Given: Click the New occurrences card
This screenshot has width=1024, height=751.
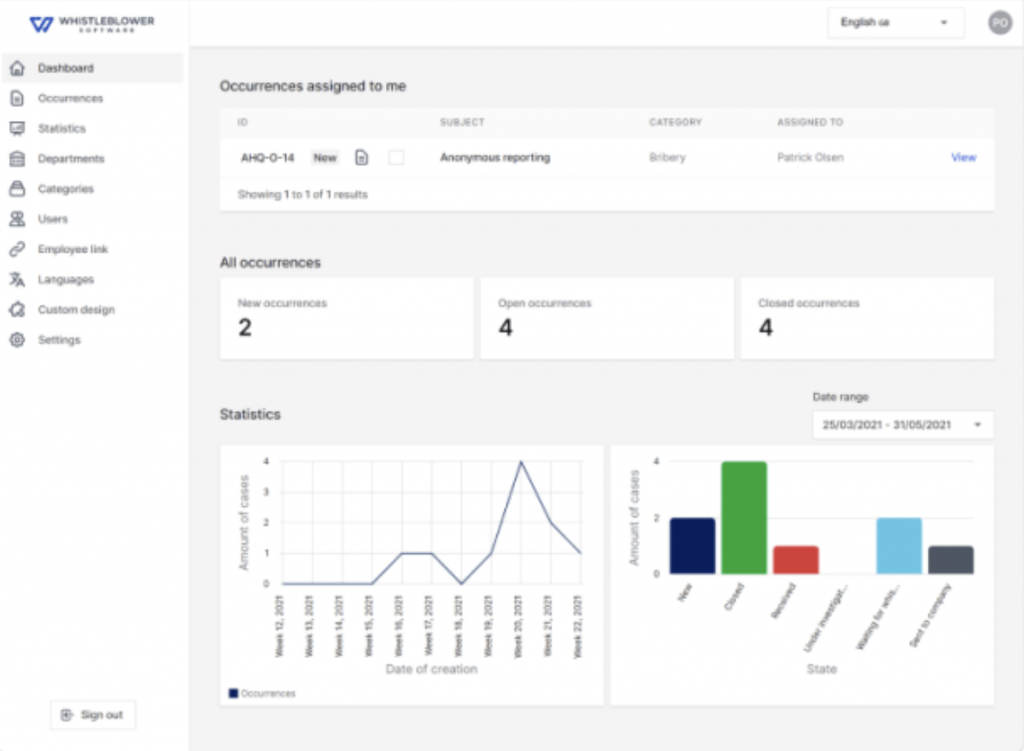Looking at the screenshot, I should click(346, 318).
